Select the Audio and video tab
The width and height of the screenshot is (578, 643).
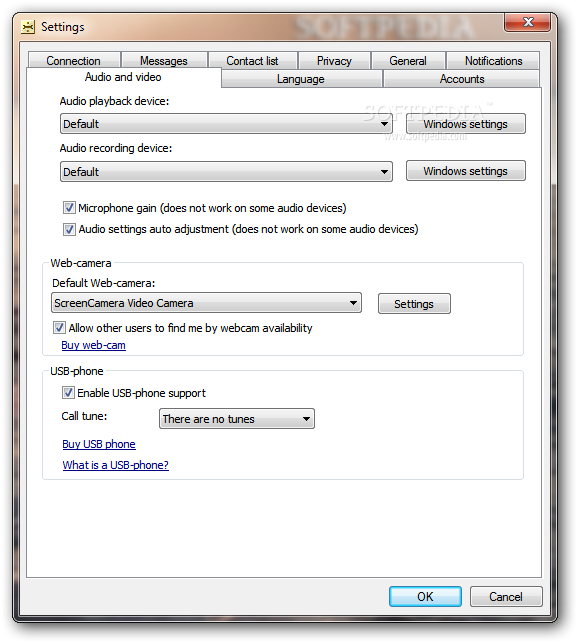(123, 77)
